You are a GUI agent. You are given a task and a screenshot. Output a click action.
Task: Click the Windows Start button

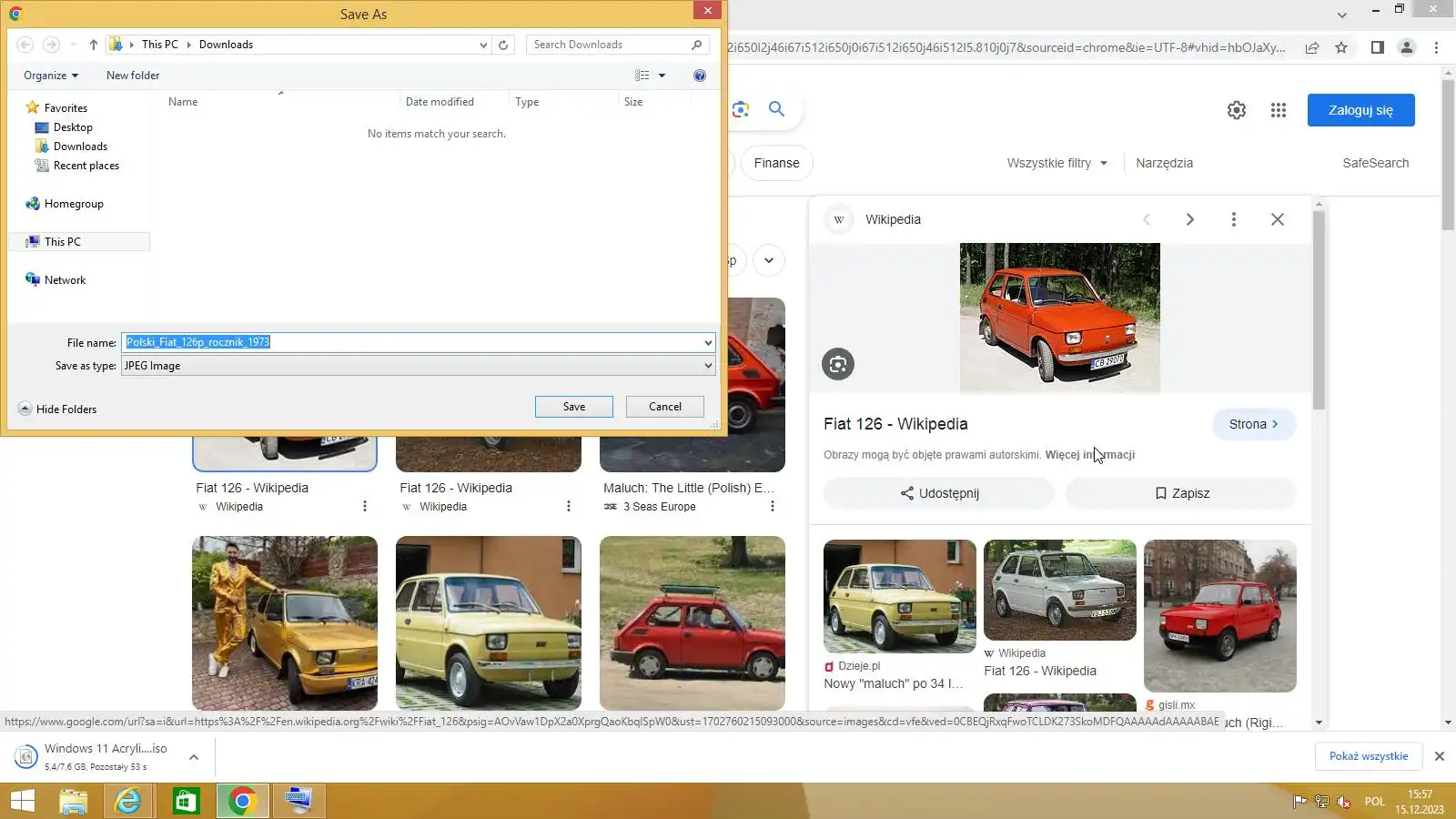(22, 801)
